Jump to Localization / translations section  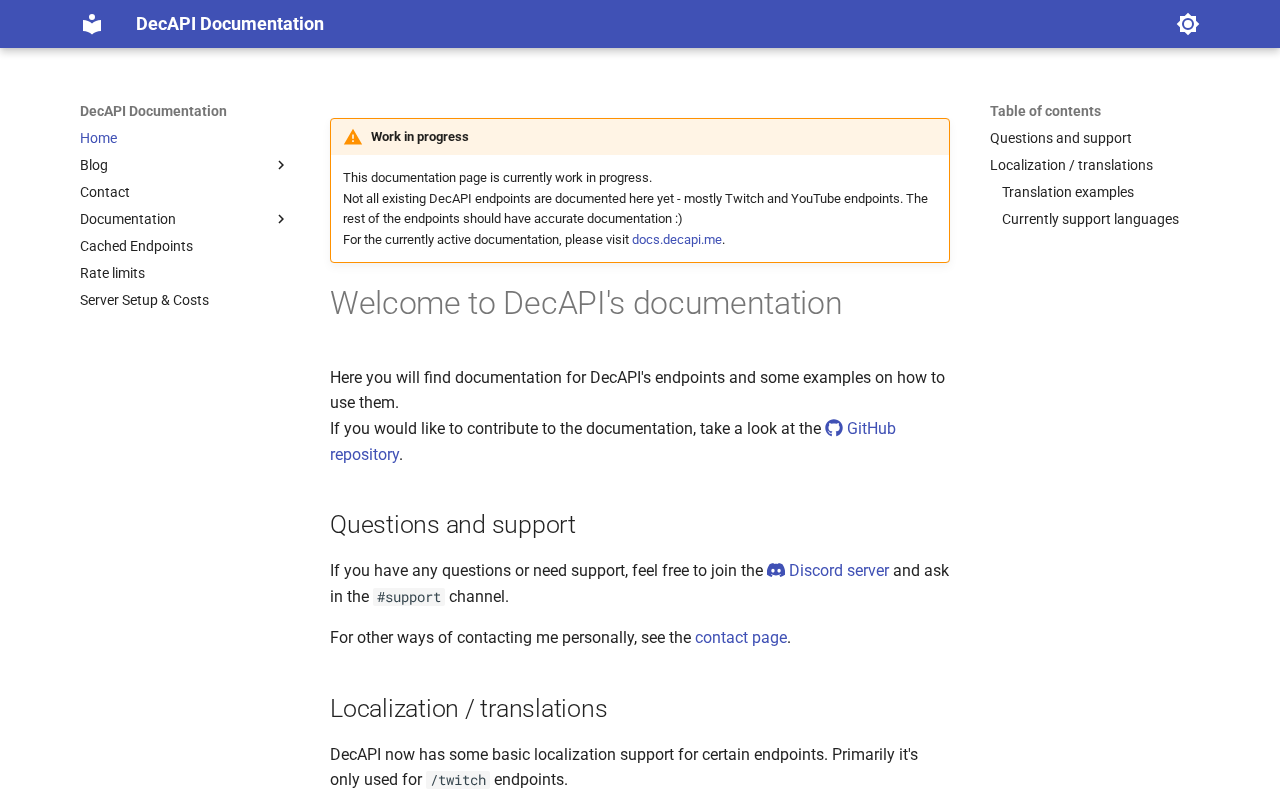click(x=1071, y=165)
